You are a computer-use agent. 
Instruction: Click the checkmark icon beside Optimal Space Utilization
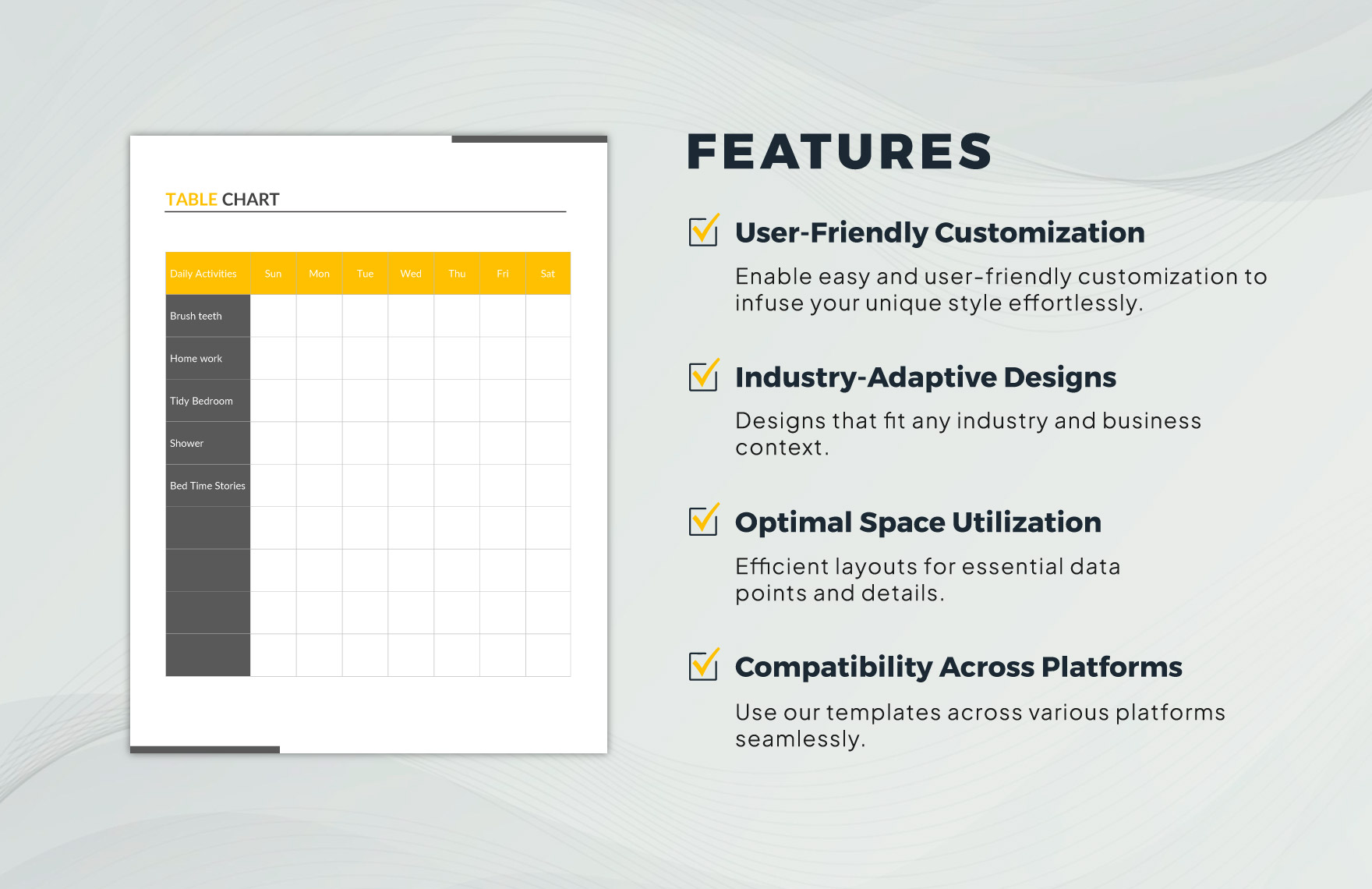point(704,520)
